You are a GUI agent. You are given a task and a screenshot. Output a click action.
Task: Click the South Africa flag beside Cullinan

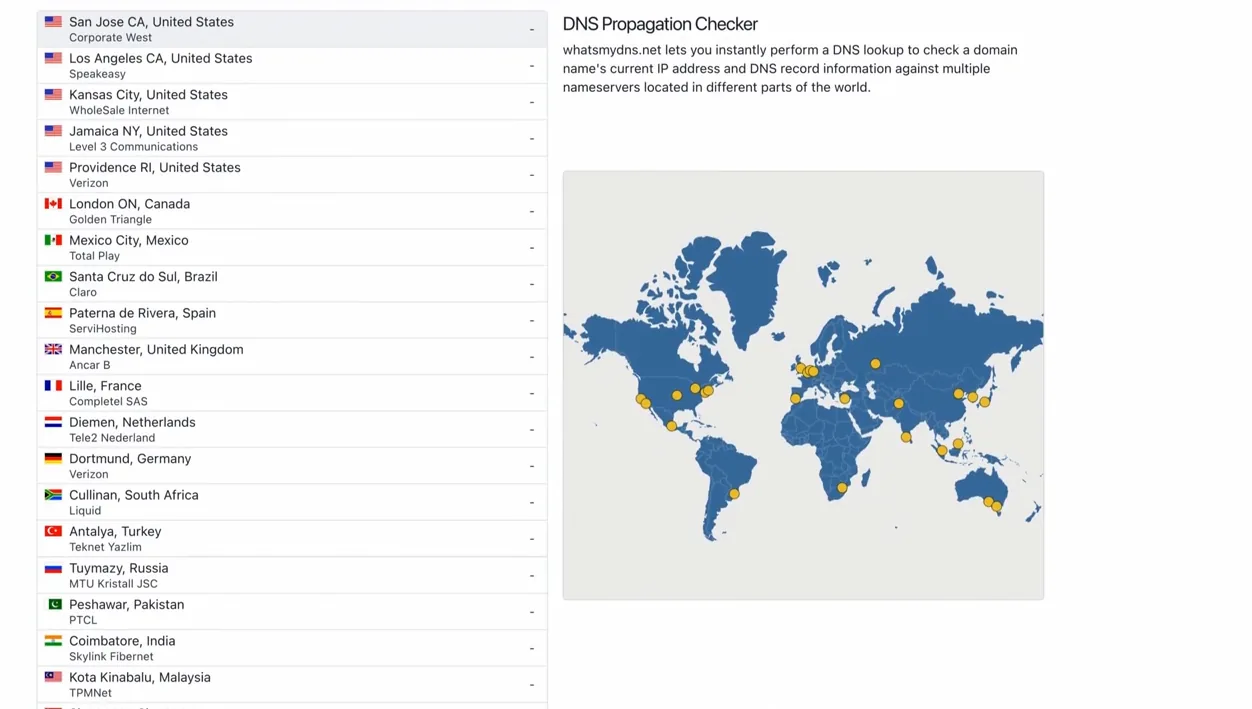pos(53,495)
